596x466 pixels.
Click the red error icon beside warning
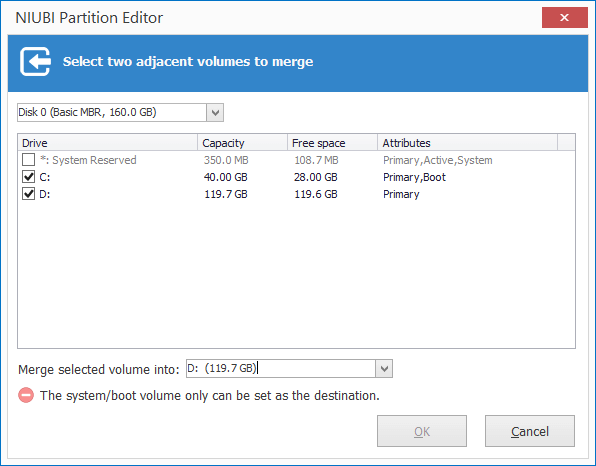(26, 395)
